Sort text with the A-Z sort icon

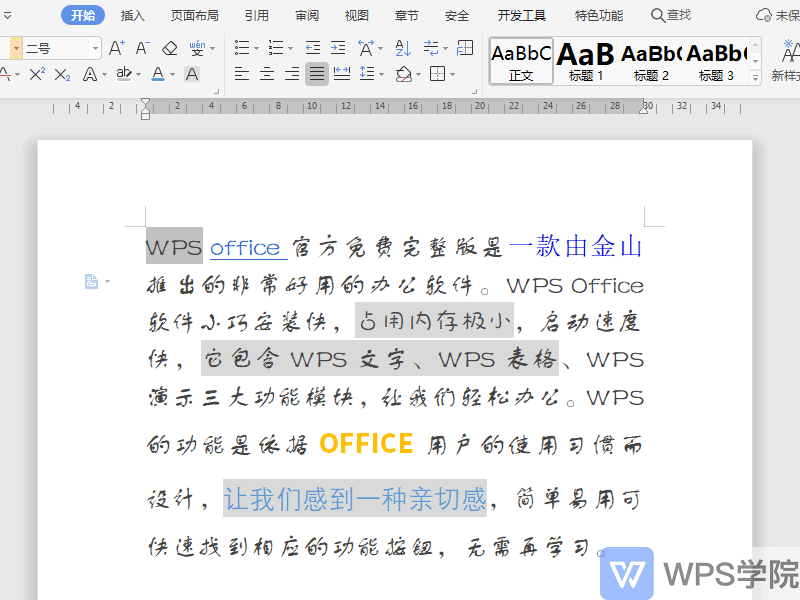coord(403,48)
